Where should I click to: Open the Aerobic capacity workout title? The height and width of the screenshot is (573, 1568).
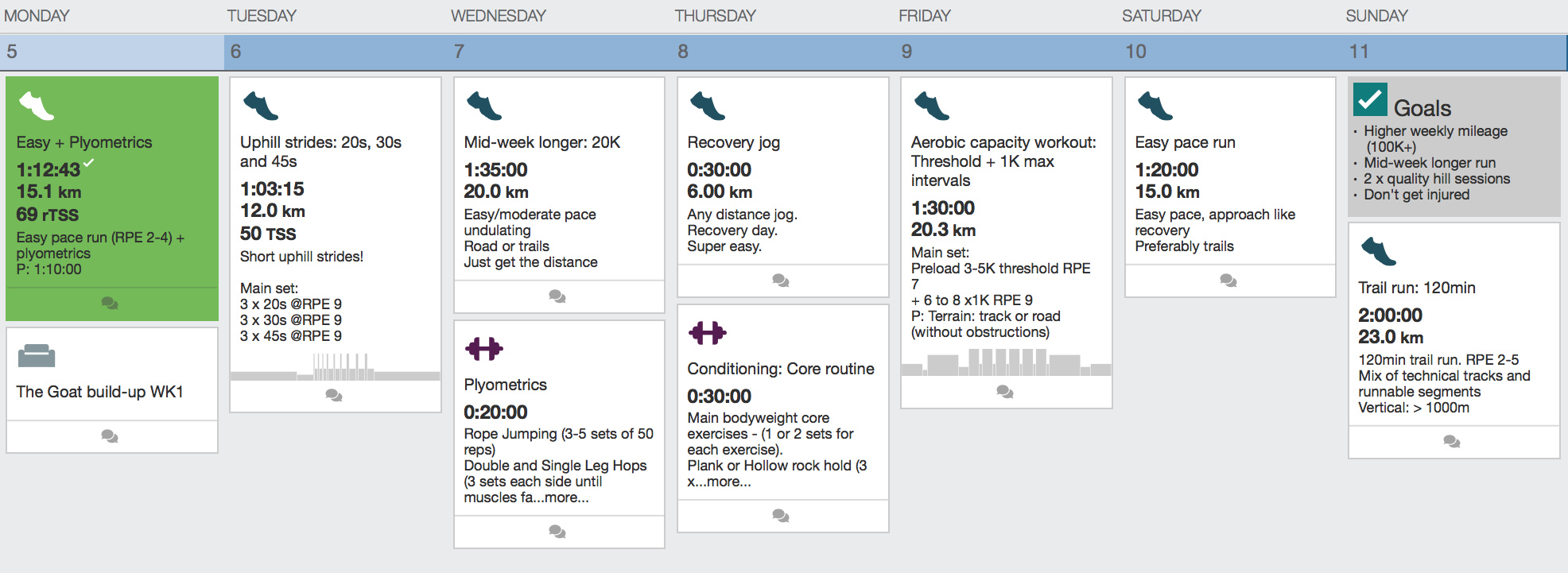(x=1003, y=161)
